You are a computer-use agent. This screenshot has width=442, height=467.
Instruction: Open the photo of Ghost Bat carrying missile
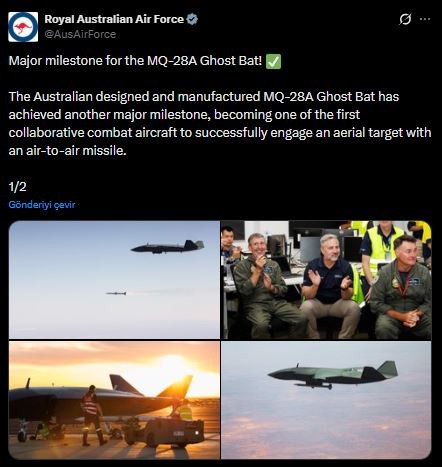click(326, 400)
